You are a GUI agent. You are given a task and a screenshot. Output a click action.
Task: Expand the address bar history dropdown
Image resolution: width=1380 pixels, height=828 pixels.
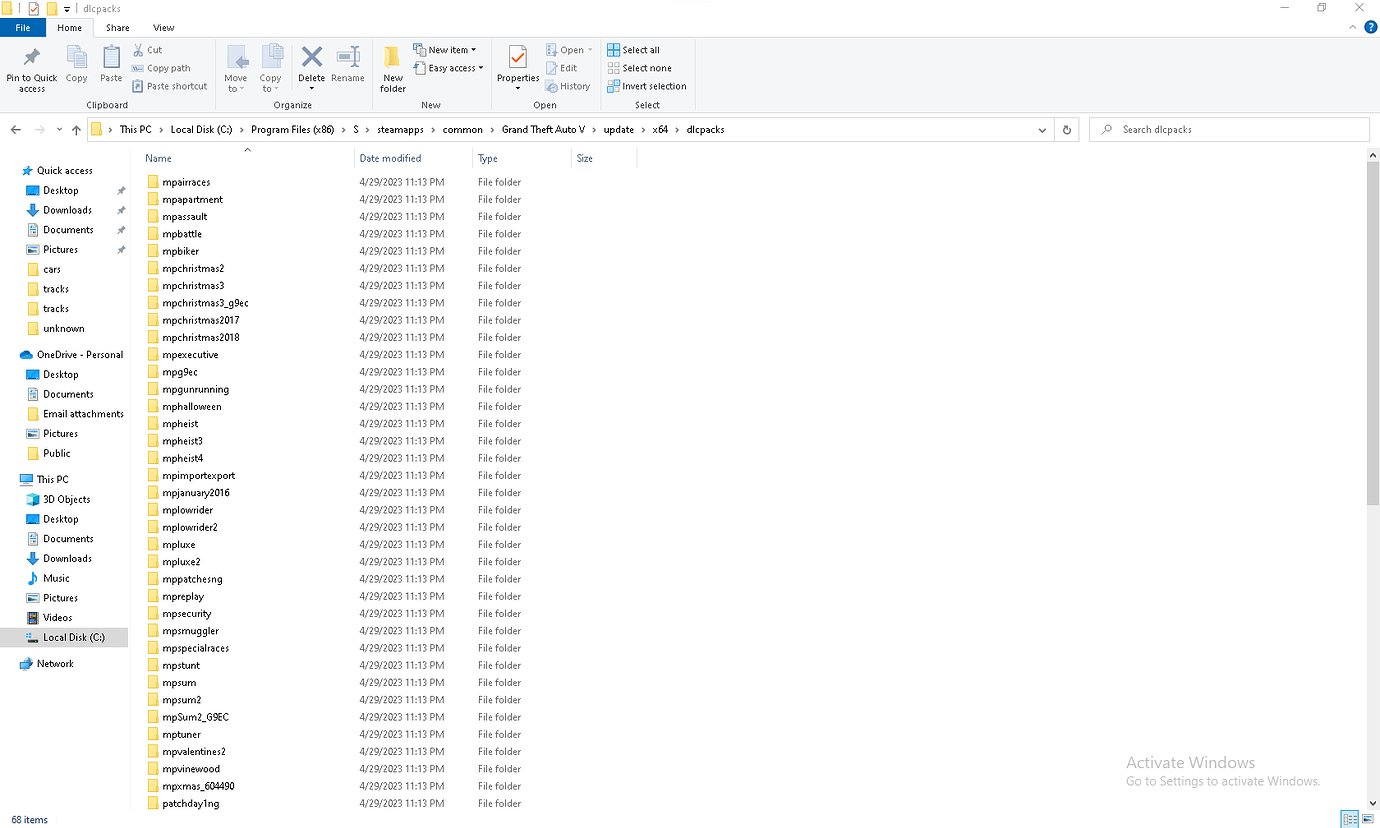1042,130
